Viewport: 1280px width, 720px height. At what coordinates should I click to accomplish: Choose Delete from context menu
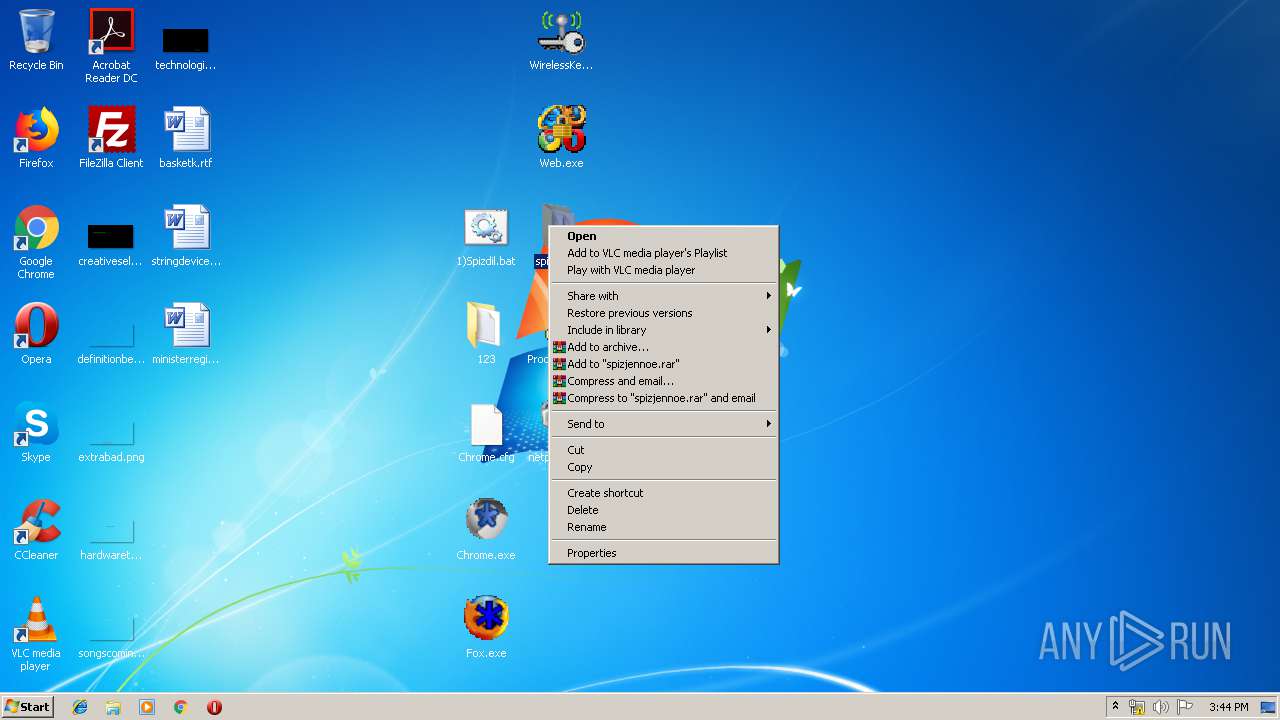[663, 510]
